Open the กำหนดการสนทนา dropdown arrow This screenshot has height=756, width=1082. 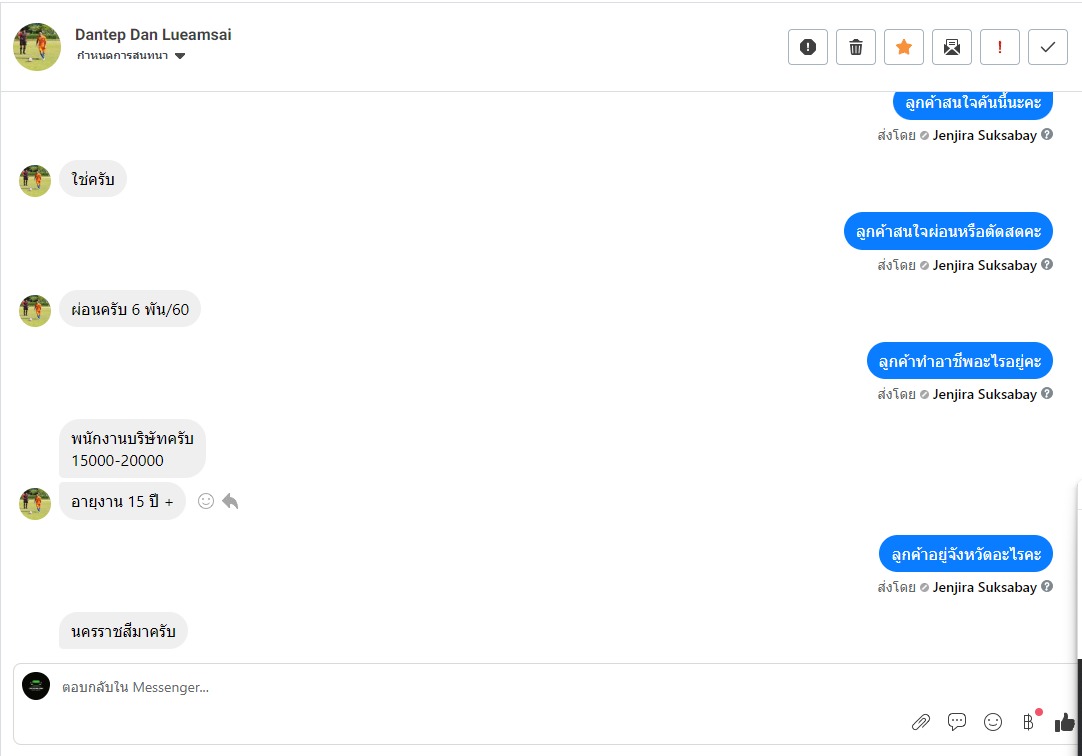180,56
